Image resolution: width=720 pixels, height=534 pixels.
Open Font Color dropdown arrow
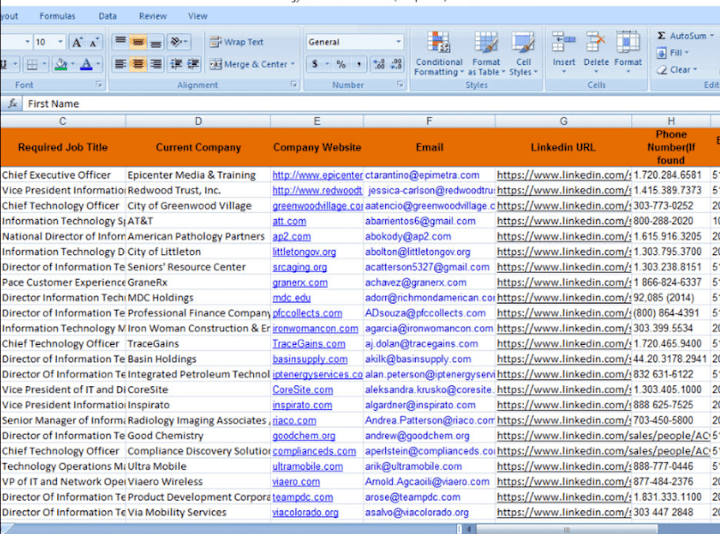click(98, 64)
